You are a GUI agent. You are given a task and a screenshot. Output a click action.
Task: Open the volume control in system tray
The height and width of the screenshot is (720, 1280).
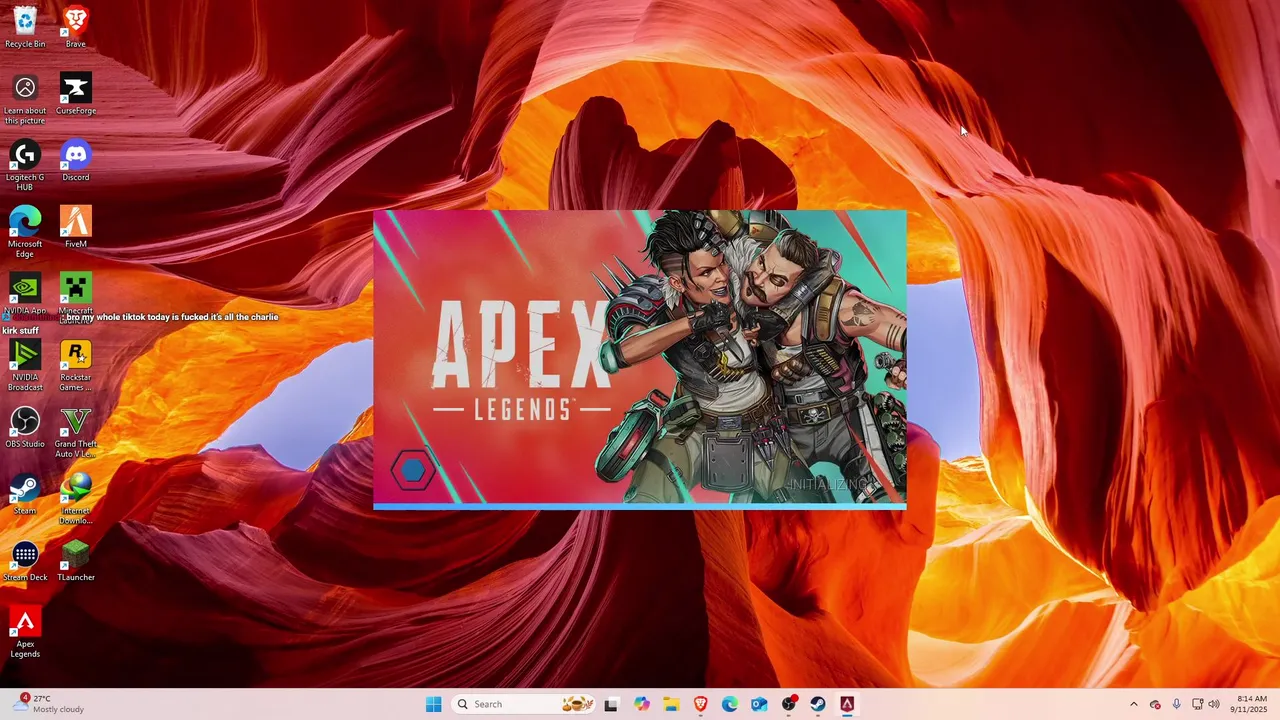1214,704
